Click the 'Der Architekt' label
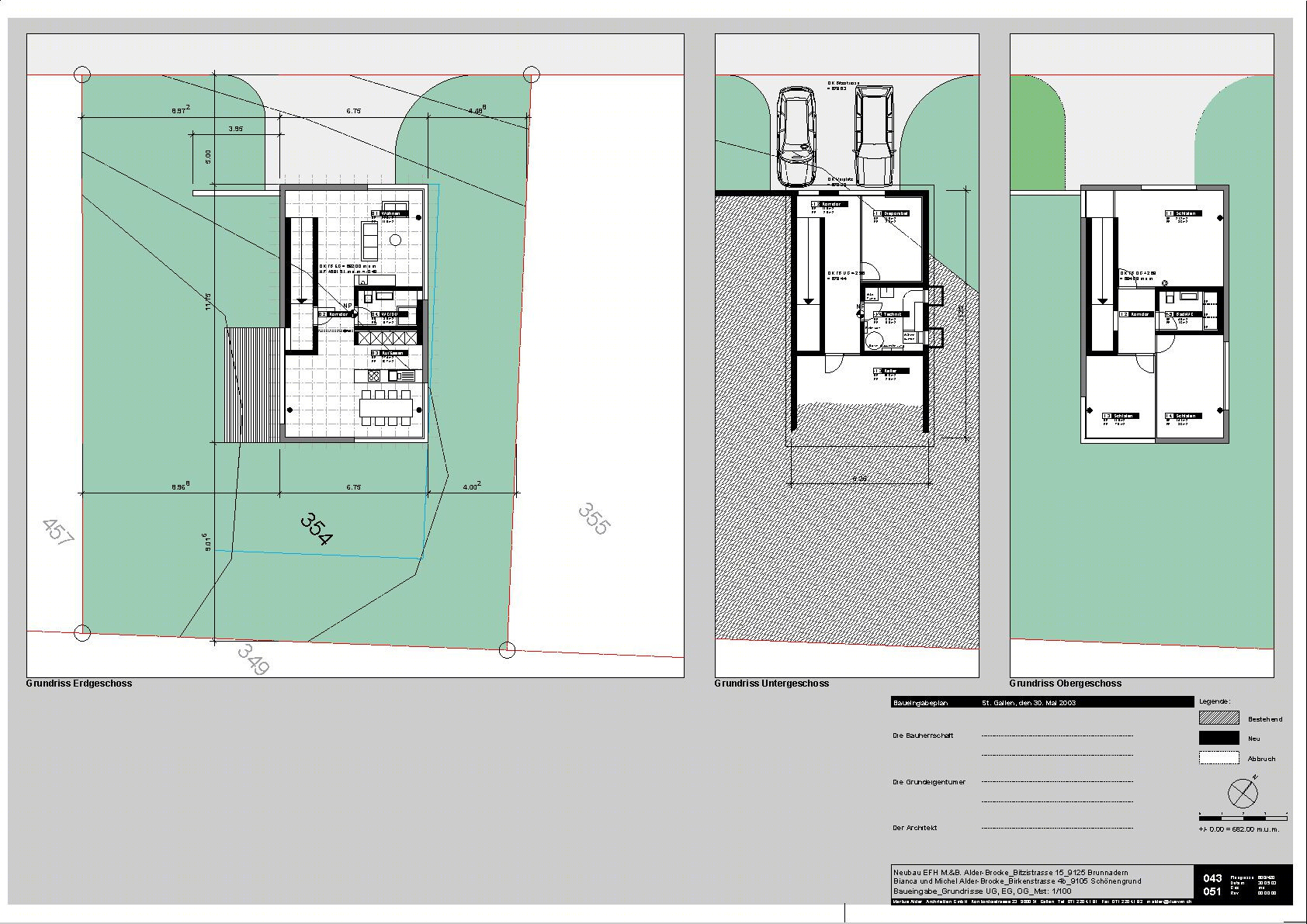 click(915, 828)
